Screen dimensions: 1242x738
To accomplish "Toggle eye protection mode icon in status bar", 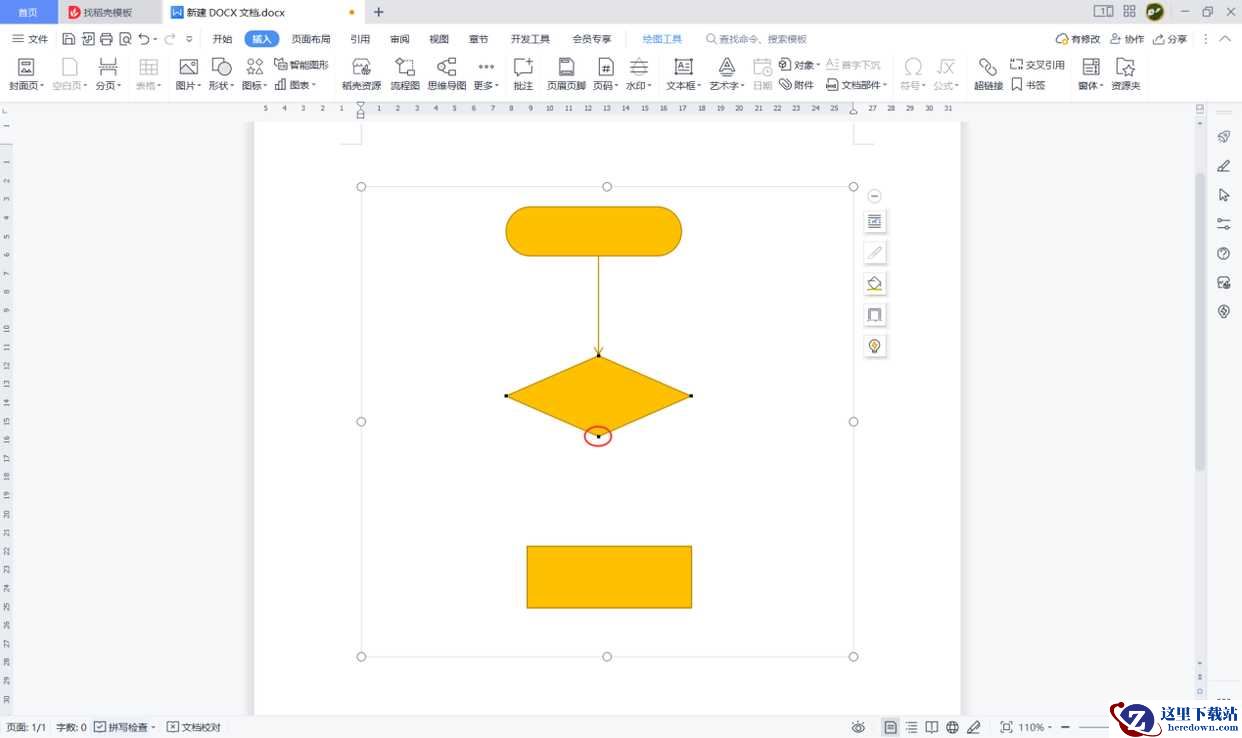I will pyautogui.click(x=858, y=727).
